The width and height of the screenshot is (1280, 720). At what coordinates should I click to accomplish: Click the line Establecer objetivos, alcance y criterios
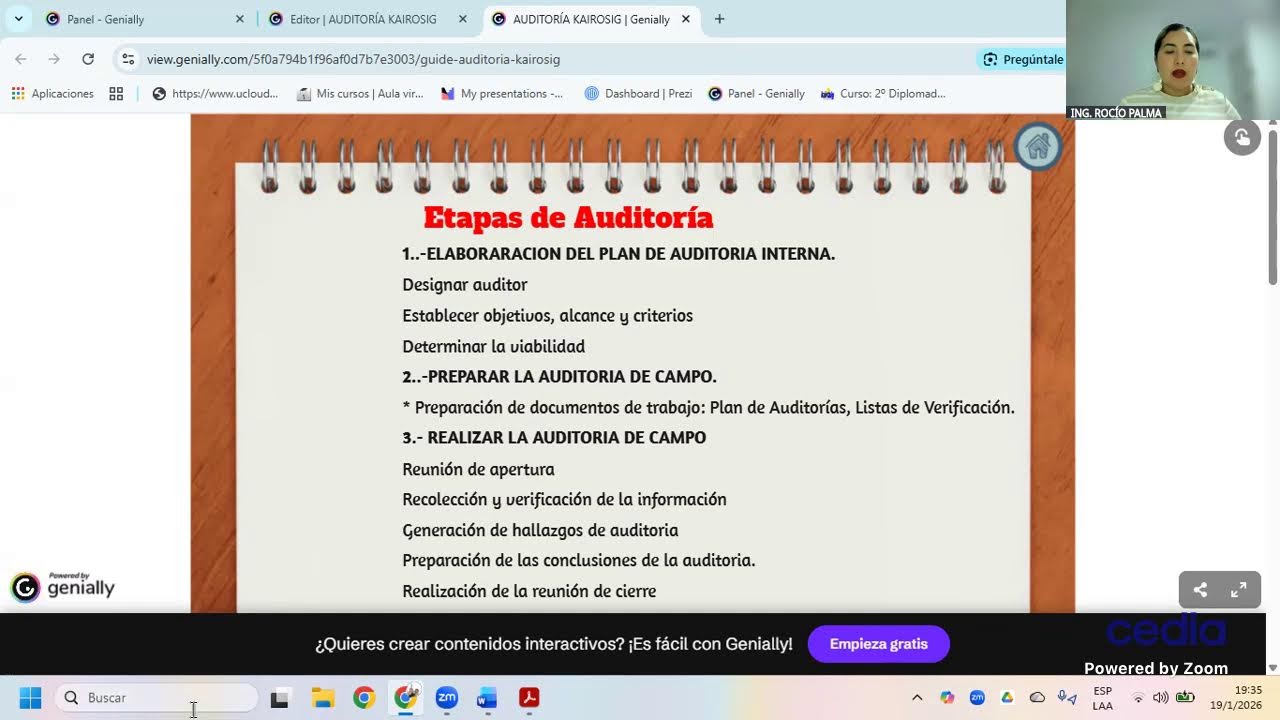point(547,316)
